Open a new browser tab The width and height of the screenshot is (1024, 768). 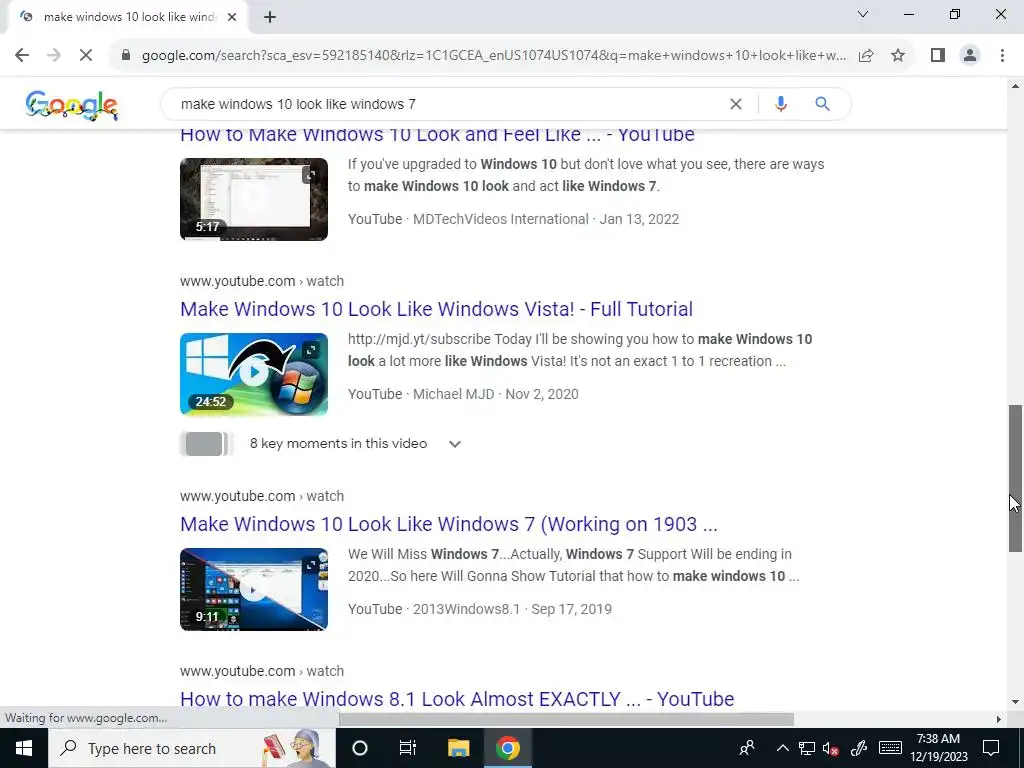270,17
